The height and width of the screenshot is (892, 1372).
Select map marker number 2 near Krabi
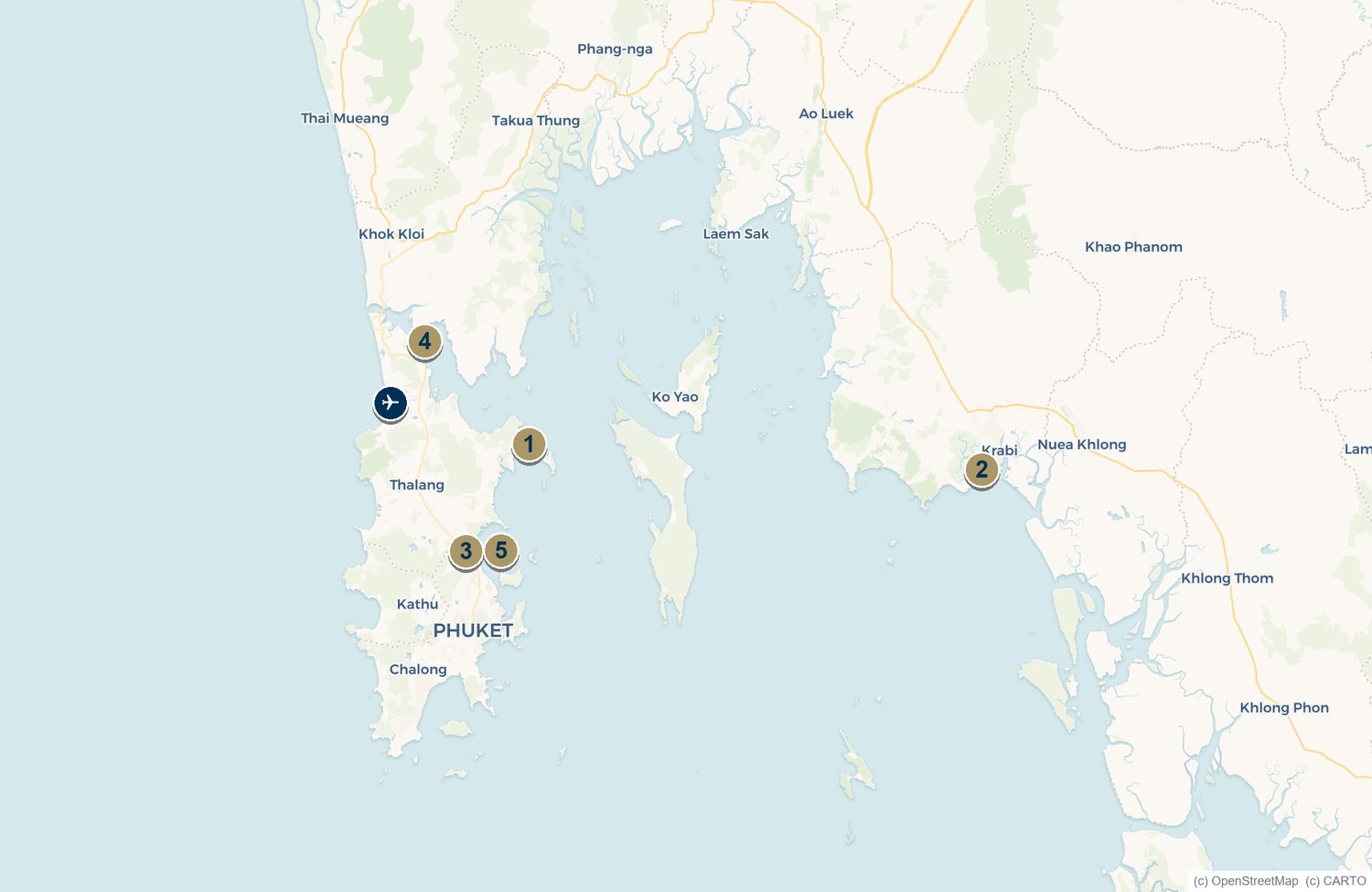coord(981,470)
